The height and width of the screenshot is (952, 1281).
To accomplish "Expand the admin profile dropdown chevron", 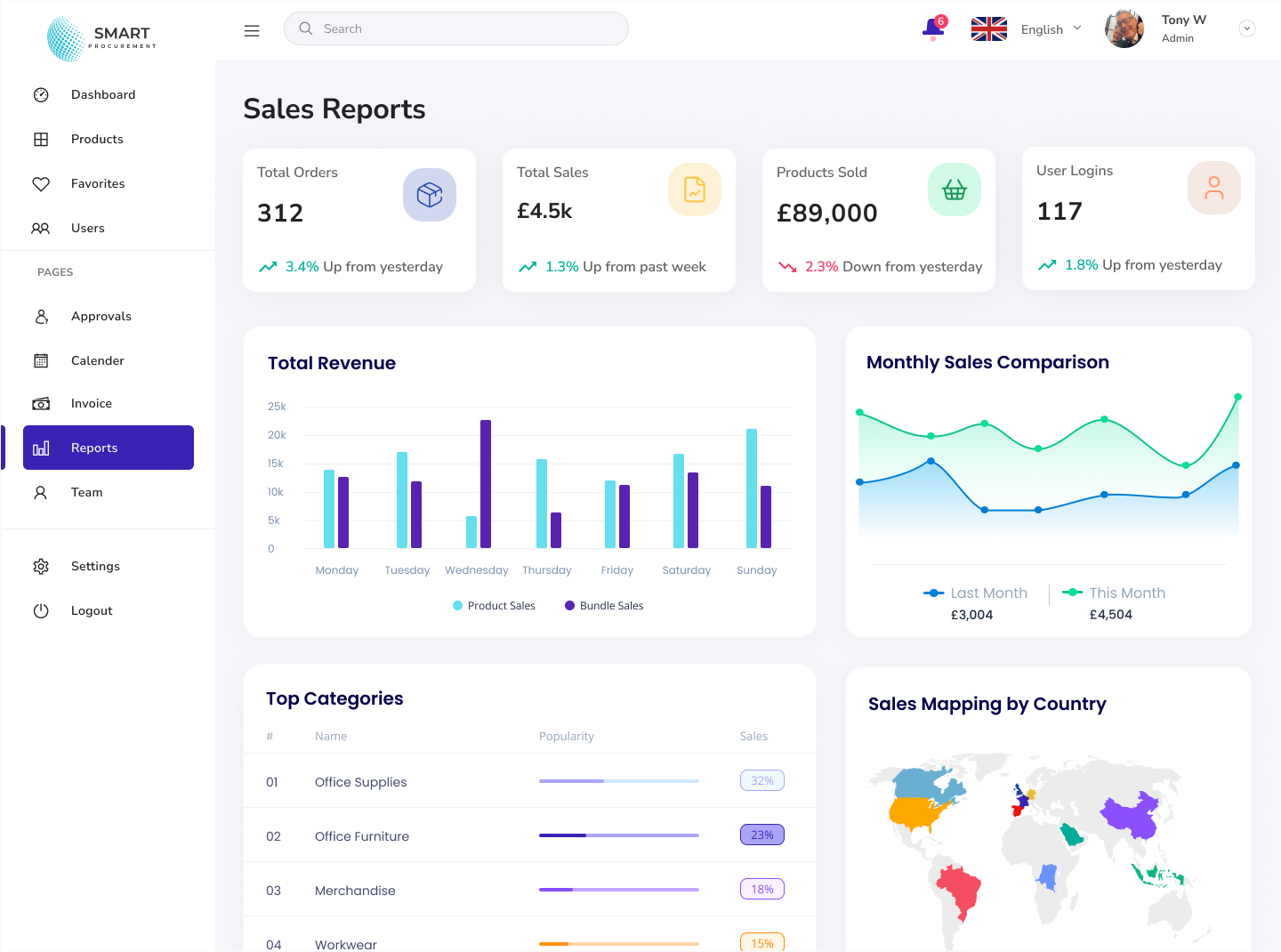I will (1247, 28).
